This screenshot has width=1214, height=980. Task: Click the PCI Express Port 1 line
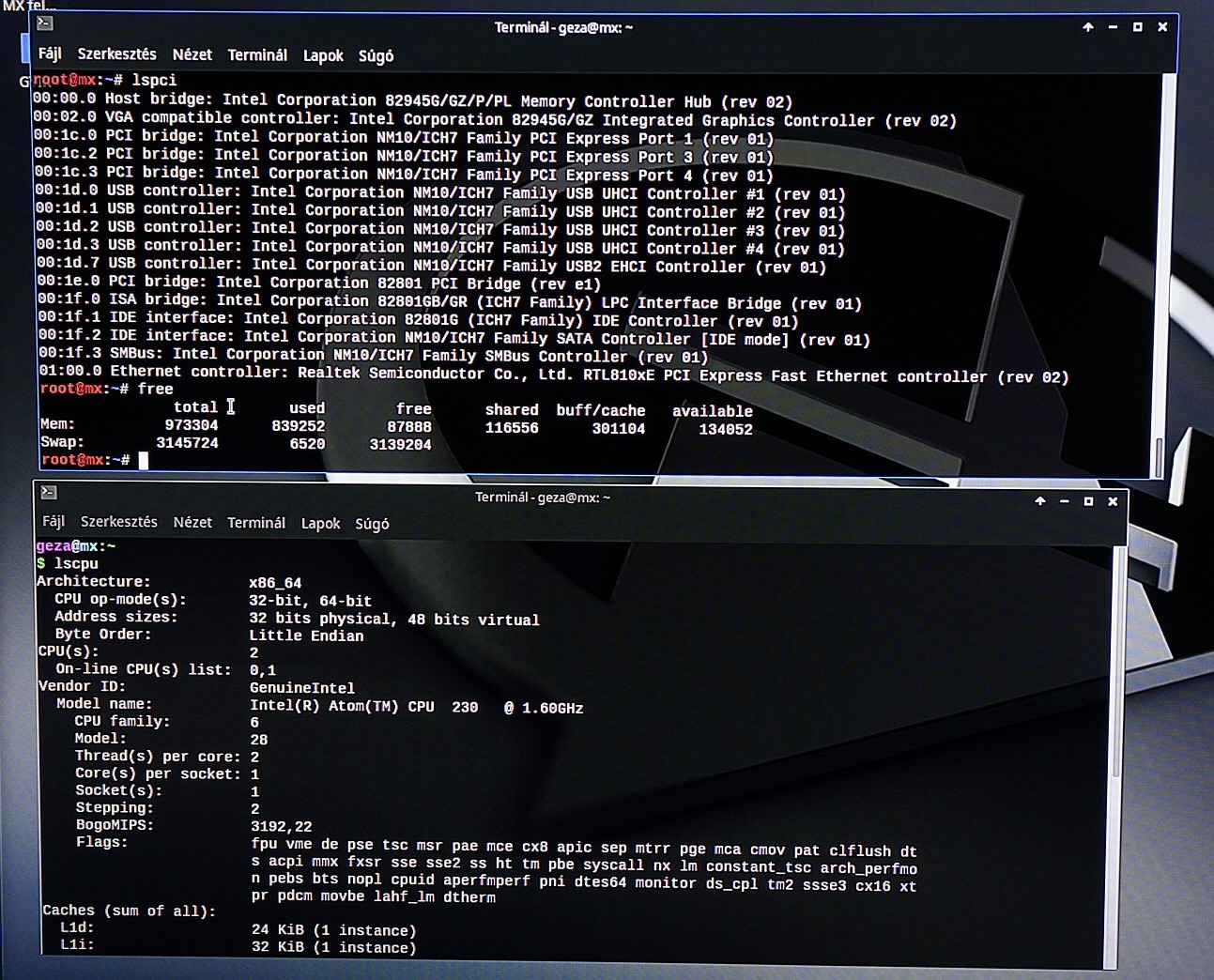[404, 137]
